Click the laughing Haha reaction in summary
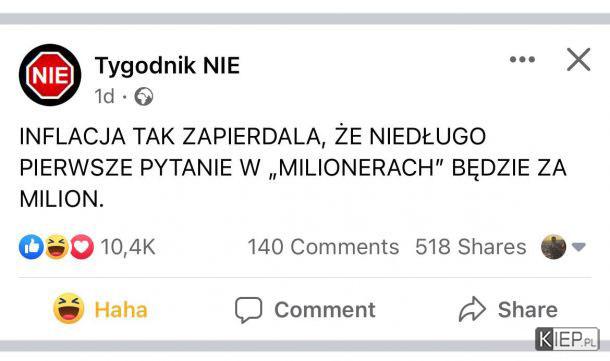This screenshot has height=361, width=610. 57,247
